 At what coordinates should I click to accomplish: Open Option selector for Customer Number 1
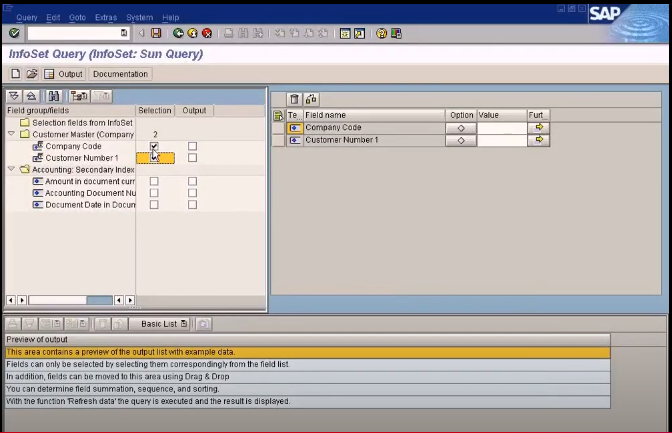point(461,140)
